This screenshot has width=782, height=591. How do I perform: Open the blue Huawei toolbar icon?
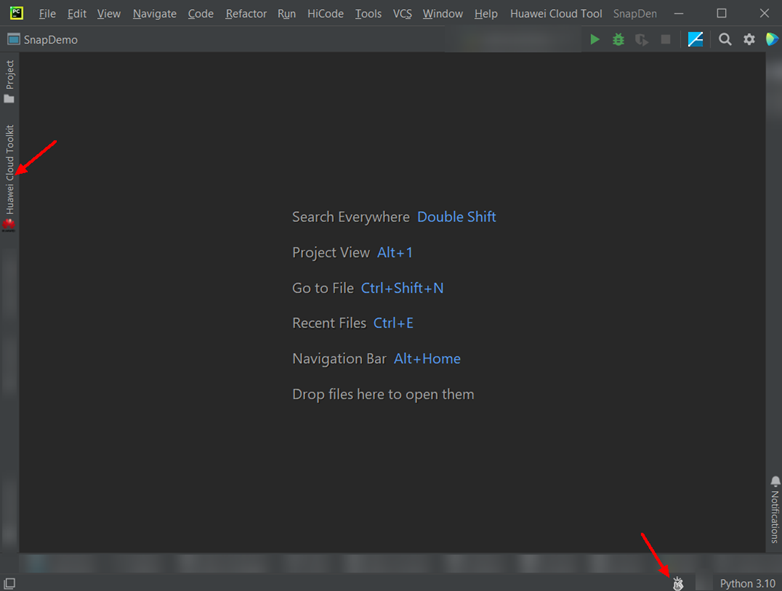point(695,39)
